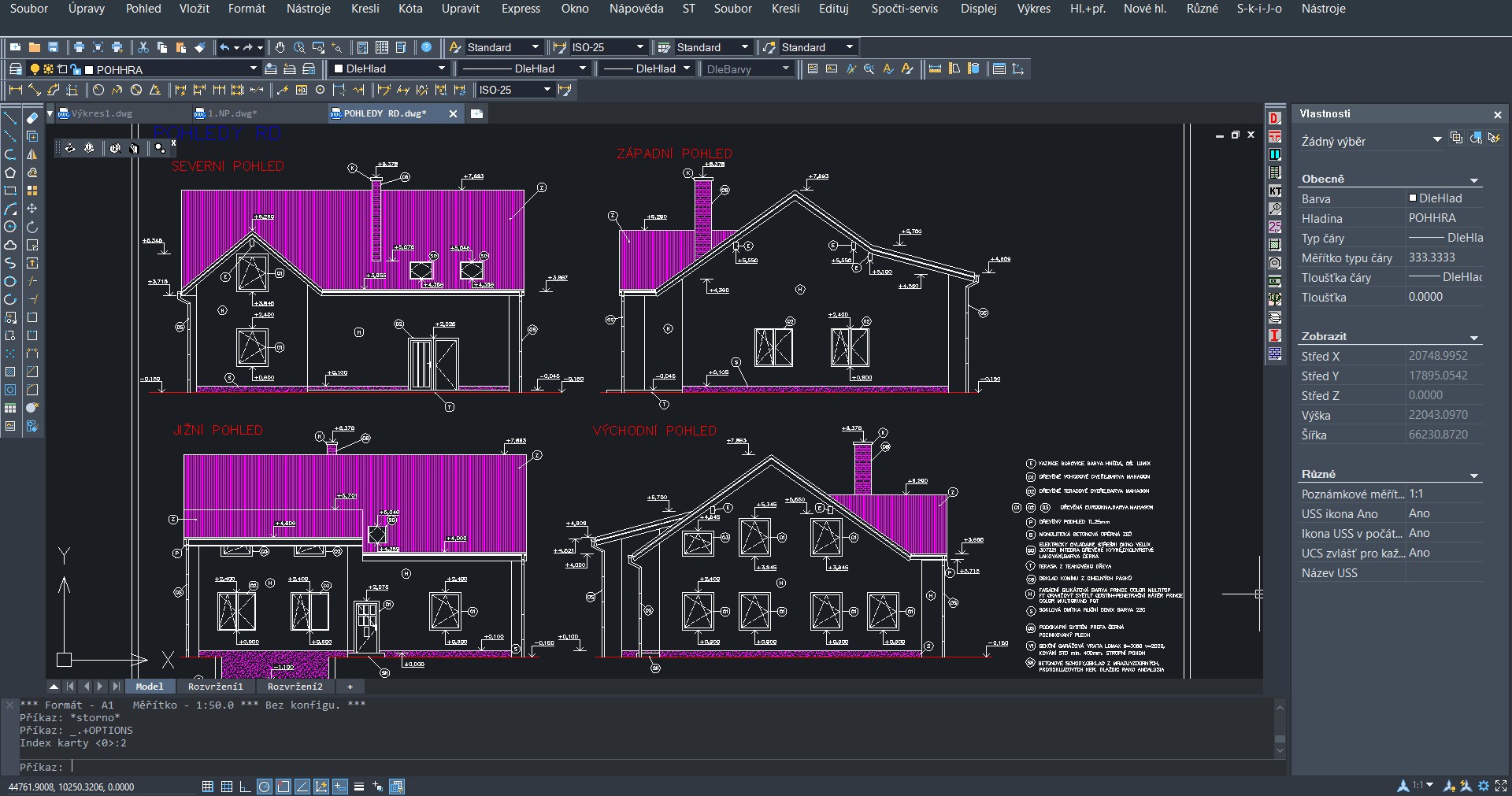Undo last action with arrow icon
The height and width of the screenshot is (796, 1512).
coord(225,47)
